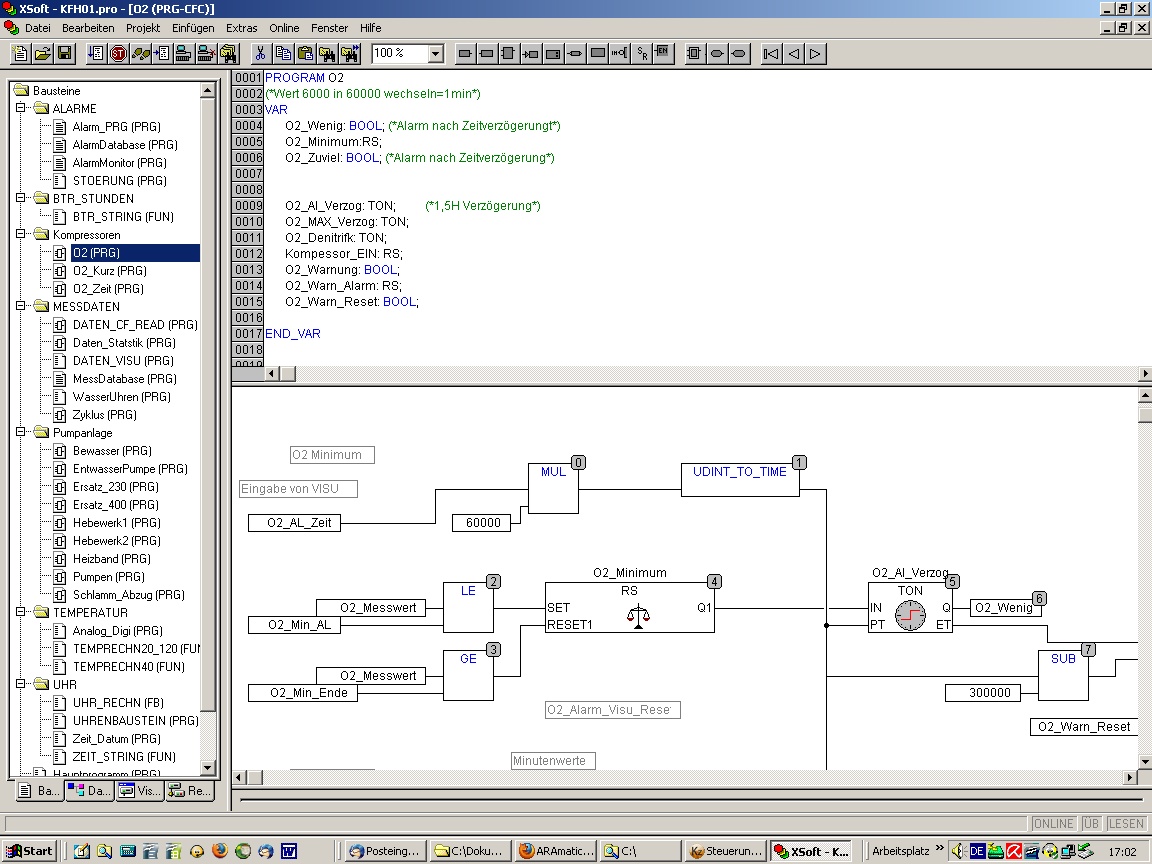
Task: Select Hebewerk1 (PRG) in tree
Action: pyautogui.click(x=116, y=522)
